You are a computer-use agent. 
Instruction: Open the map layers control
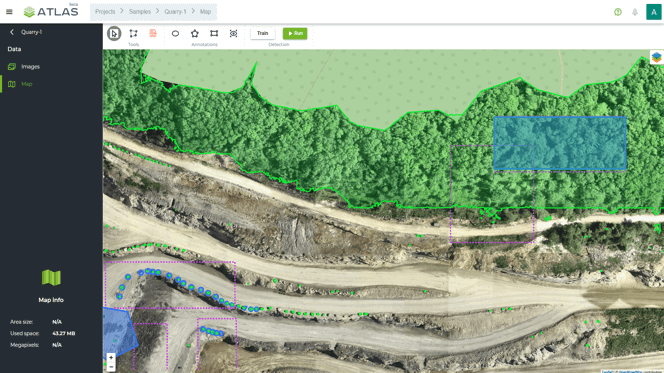[x=657, y=57]
